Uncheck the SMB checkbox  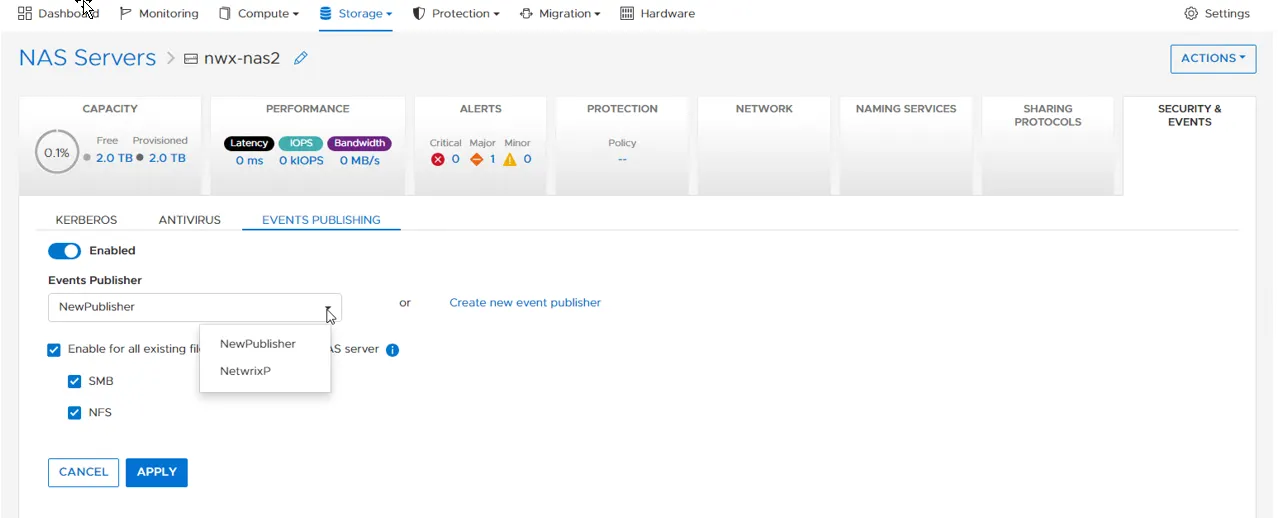[74, 381]
